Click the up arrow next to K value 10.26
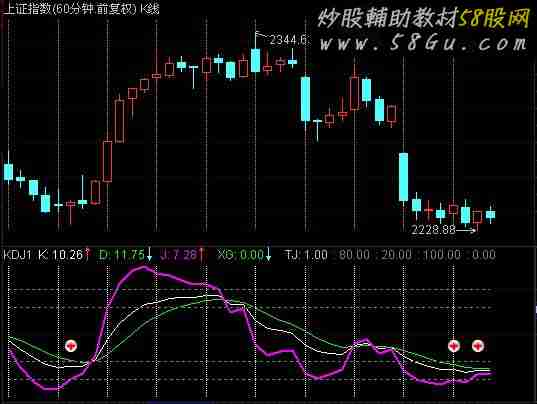 point(87,254)
